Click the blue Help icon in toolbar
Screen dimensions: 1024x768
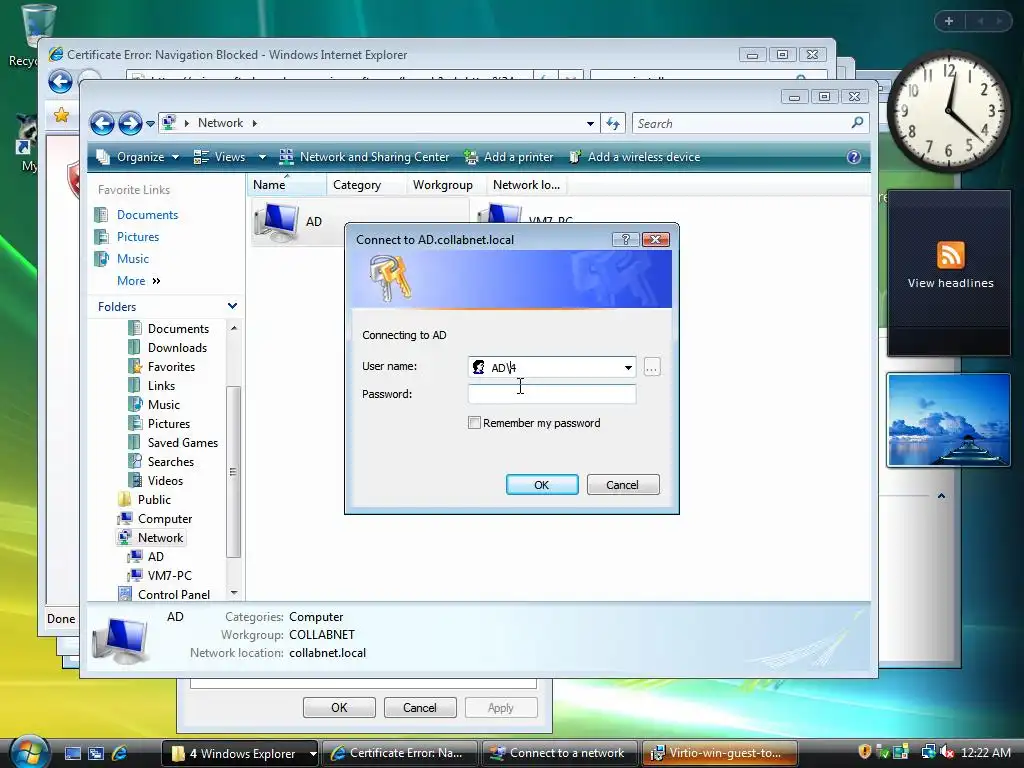tap(854, 157)
